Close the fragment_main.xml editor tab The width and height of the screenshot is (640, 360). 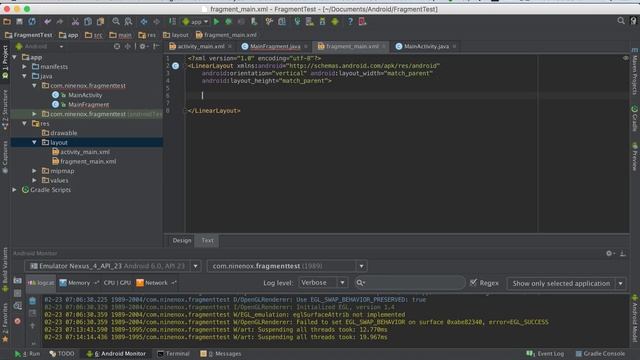coord(384,47)
